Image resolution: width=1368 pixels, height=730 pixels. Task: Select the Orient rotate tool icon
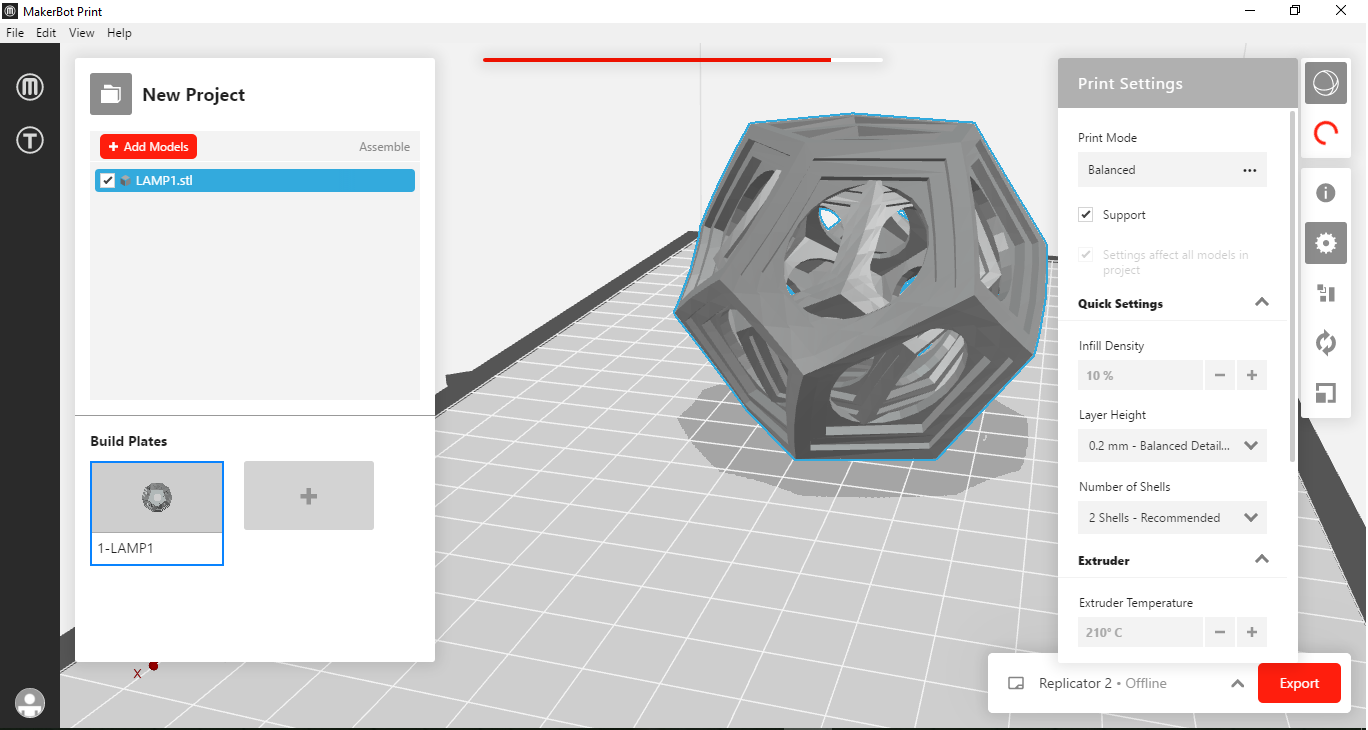coord(1326,343)
